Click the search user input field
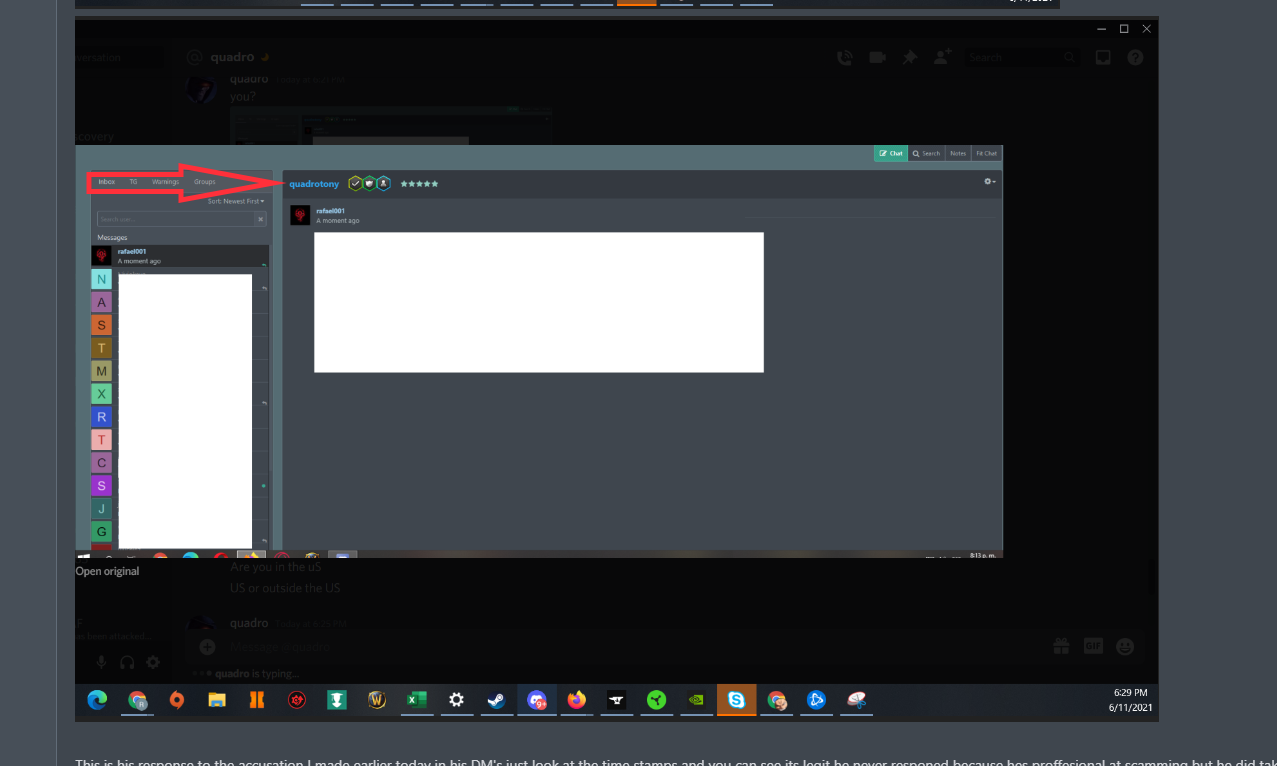Image resolution: width=1277 pixels, height=766 pixels. coord(176,218)
